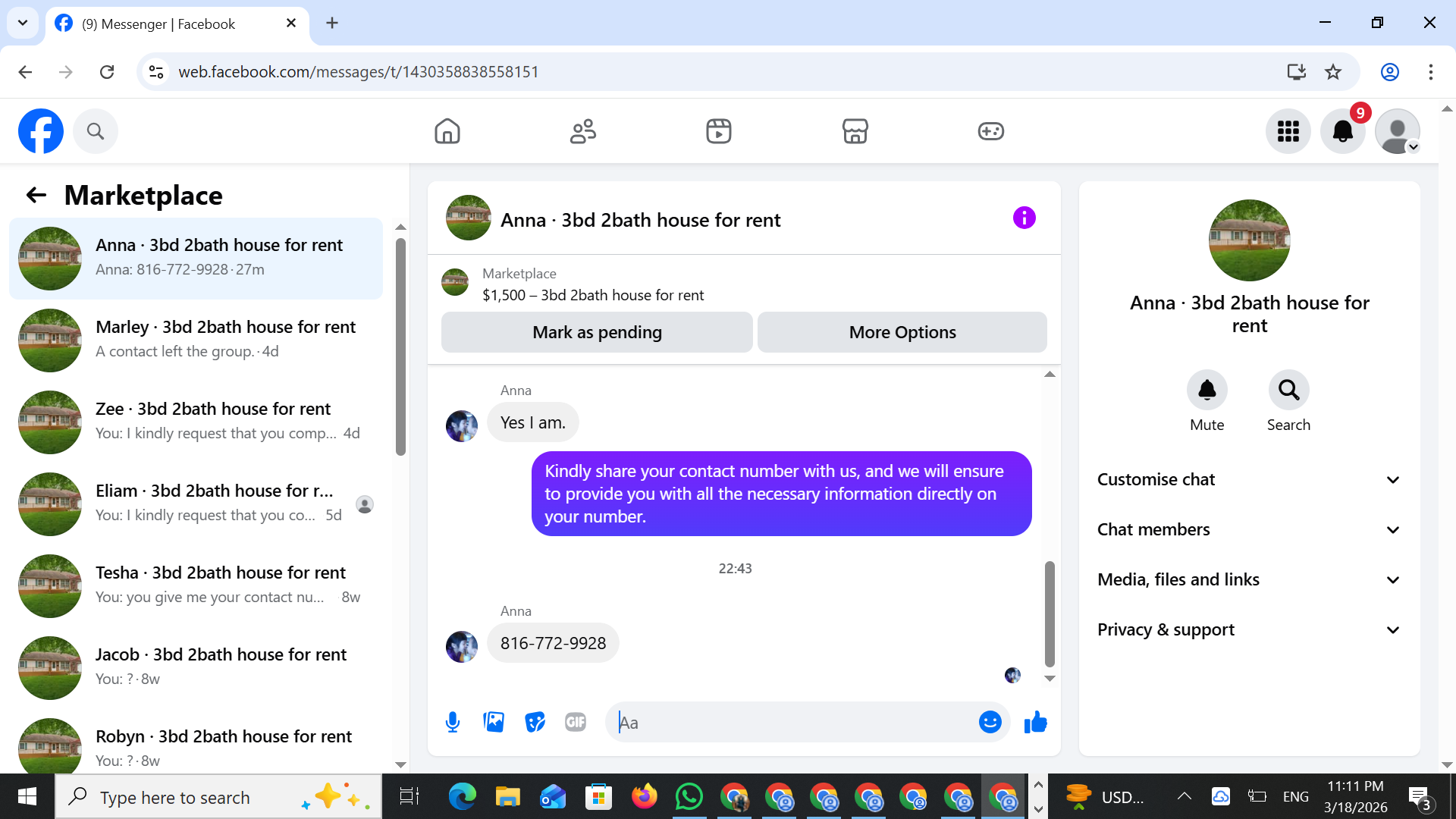The width and height of the screenshot is (1456, 819).
Task: Click the voice clip microphone icon
Action: [x=453, y=722]
